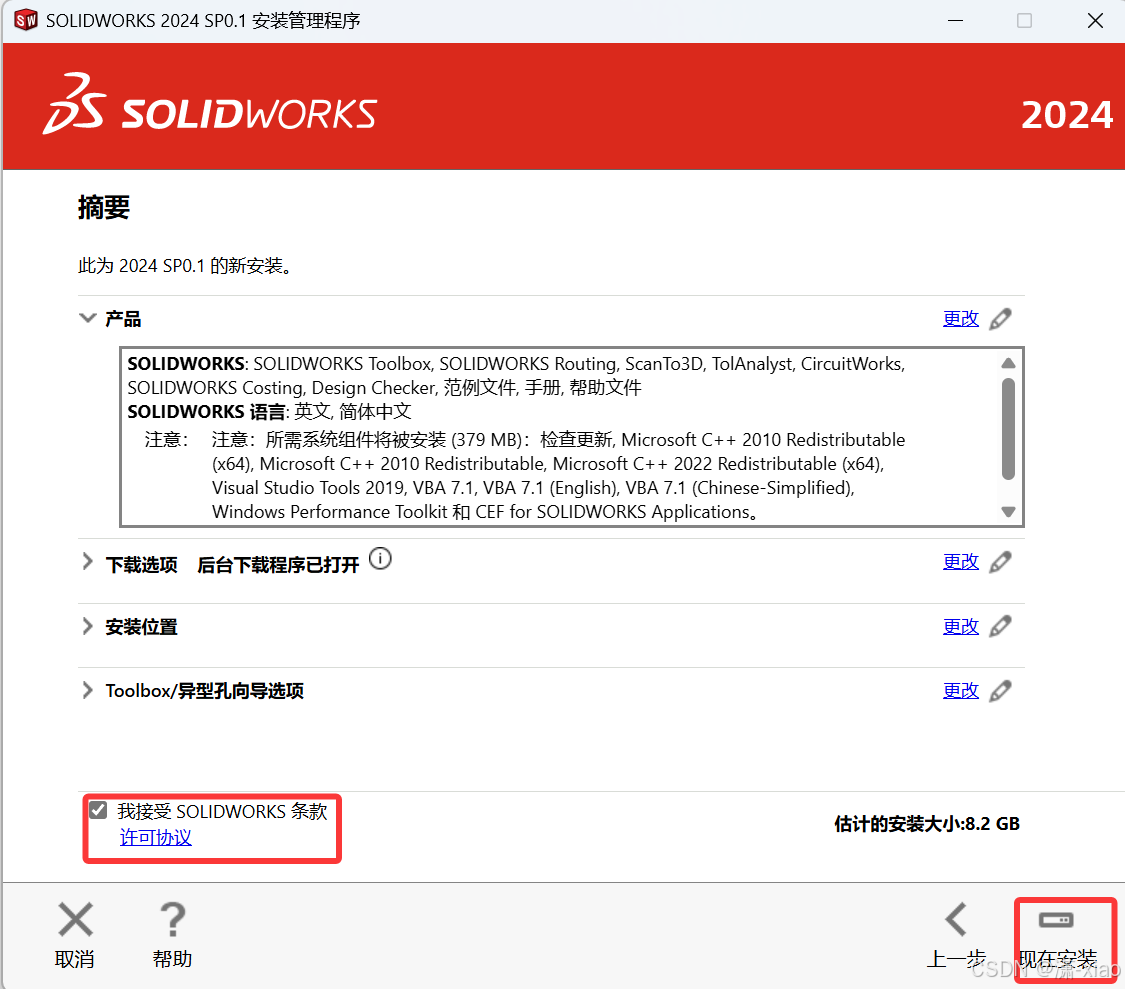This screenshot has width=1125, height=989.
Task: Click the SOLIDWORKS 语言: 英文, 简体中文 line
Action: [x=270, y=412]
